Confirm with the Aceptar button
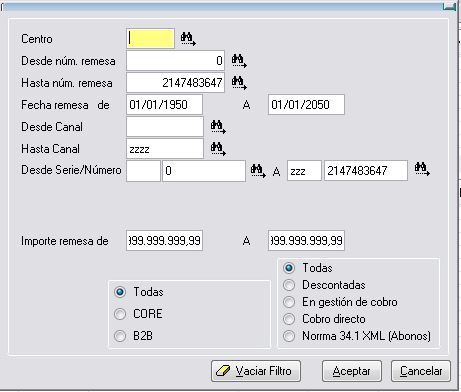 [352, 371]
